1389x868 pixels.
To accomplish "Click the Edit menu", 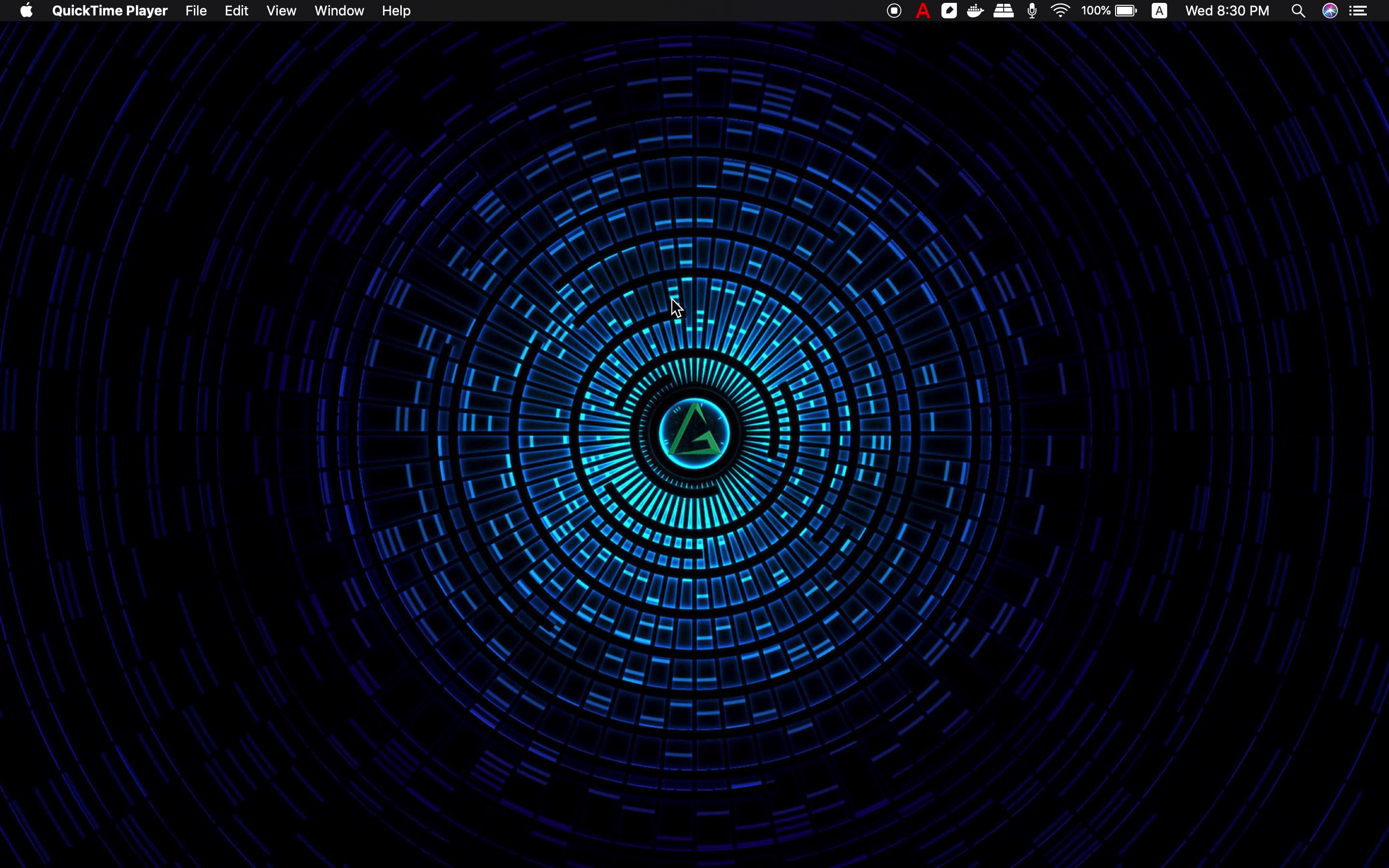I will coord(236,11).
